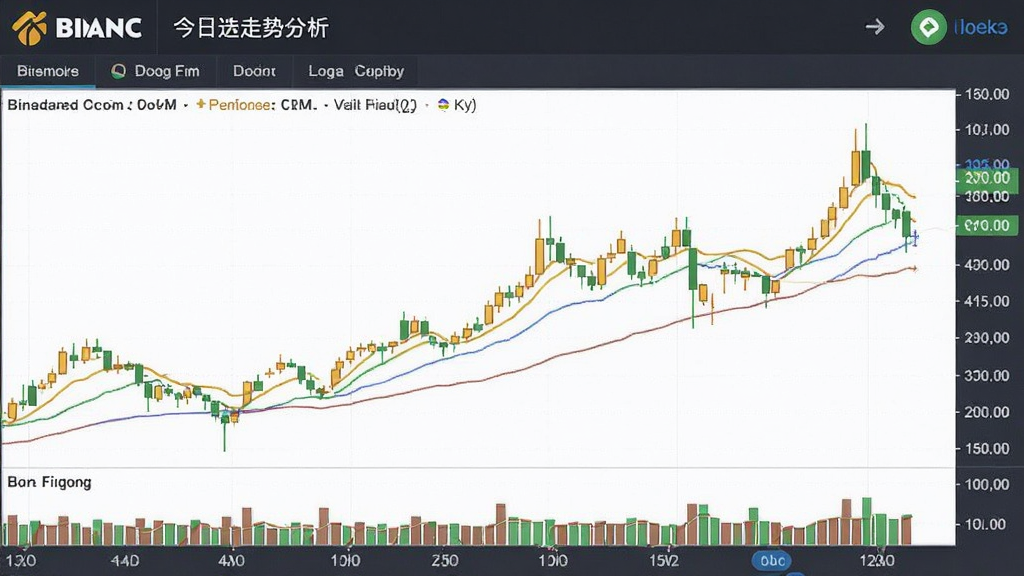Click the 250 time axis label
This screenshot has height=576, width=1024.
tap(445, 560)
